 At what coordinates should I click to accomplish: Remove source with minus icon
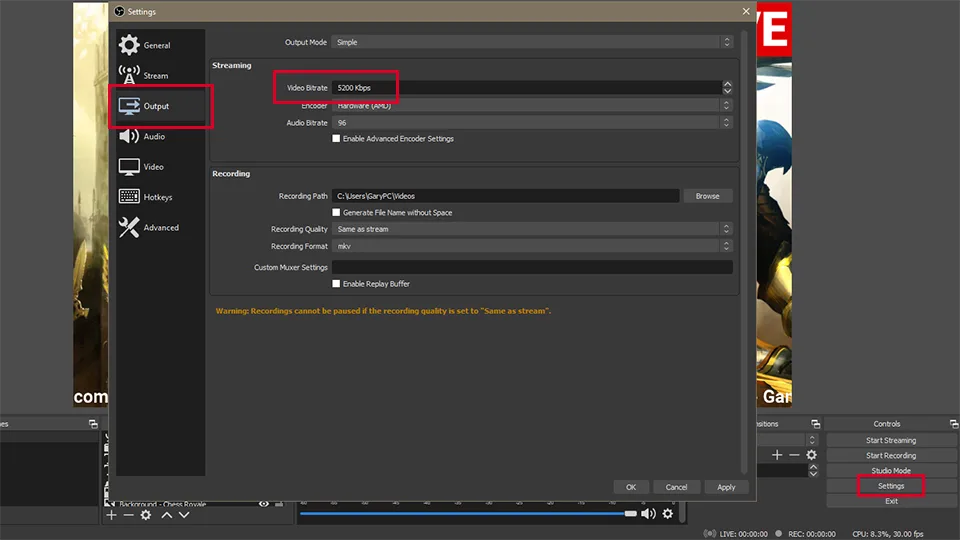pos(129,516)
